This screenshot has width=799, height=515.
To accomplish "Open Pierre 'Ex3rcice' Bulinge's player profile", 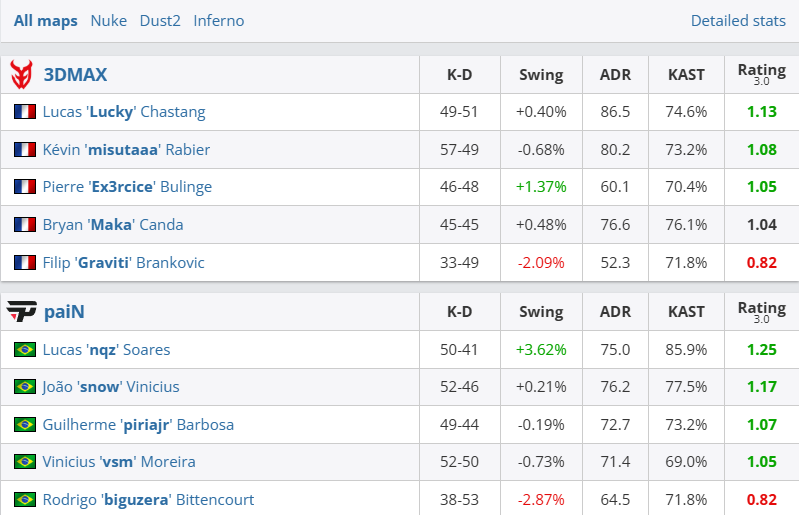I will click(x=127, y=187).
